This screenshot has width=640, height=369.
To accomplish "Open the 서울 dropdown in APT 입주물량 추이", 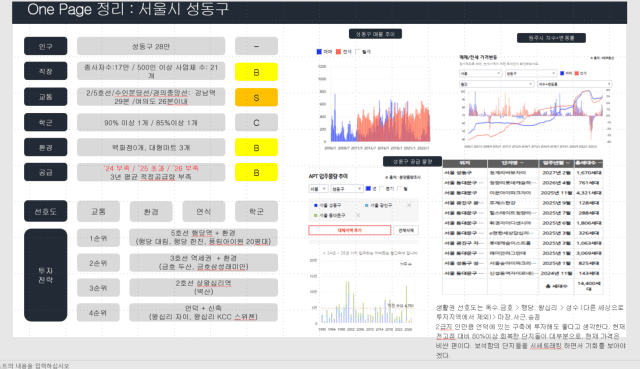I will pyautogui.click(x=318, y=189).
